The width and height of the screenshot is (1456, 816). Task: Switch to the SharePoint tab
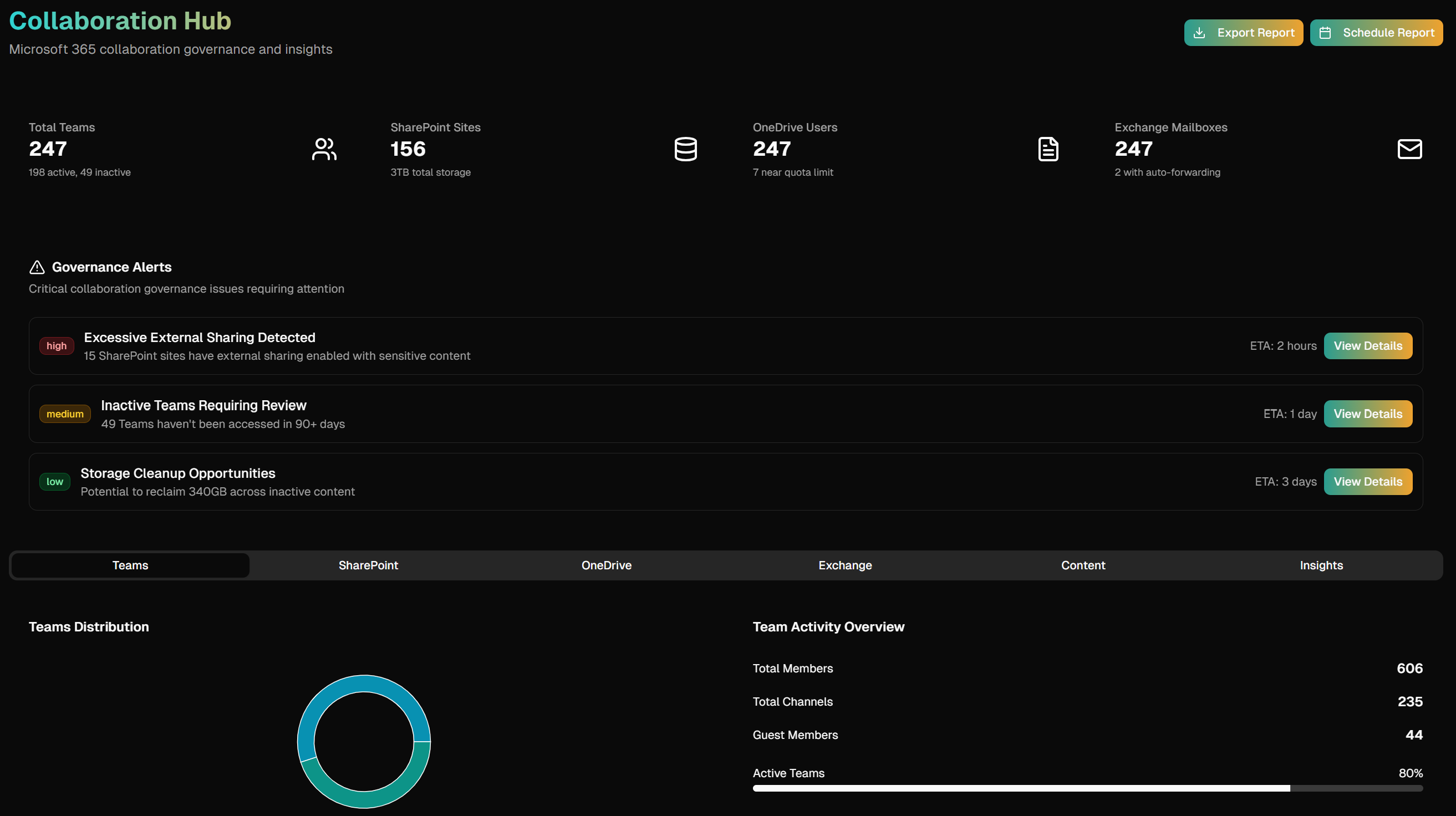point(368,565)
